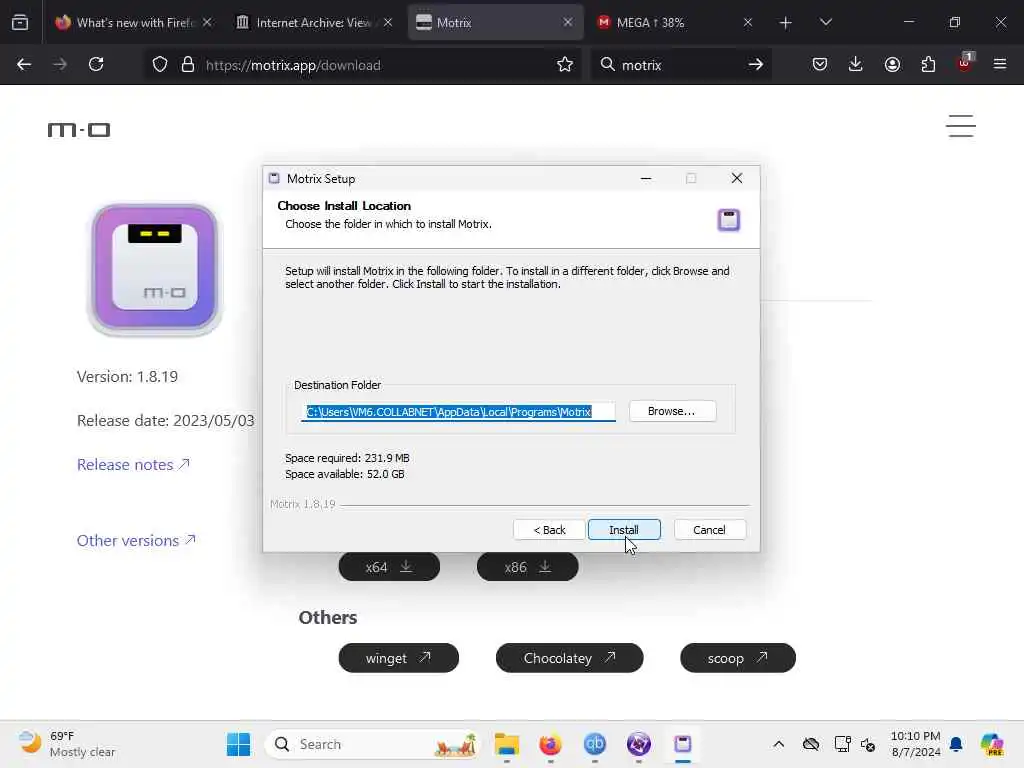Open uBlock Origin extension icon
1024x768 pixels.
[x=965, y=63]
